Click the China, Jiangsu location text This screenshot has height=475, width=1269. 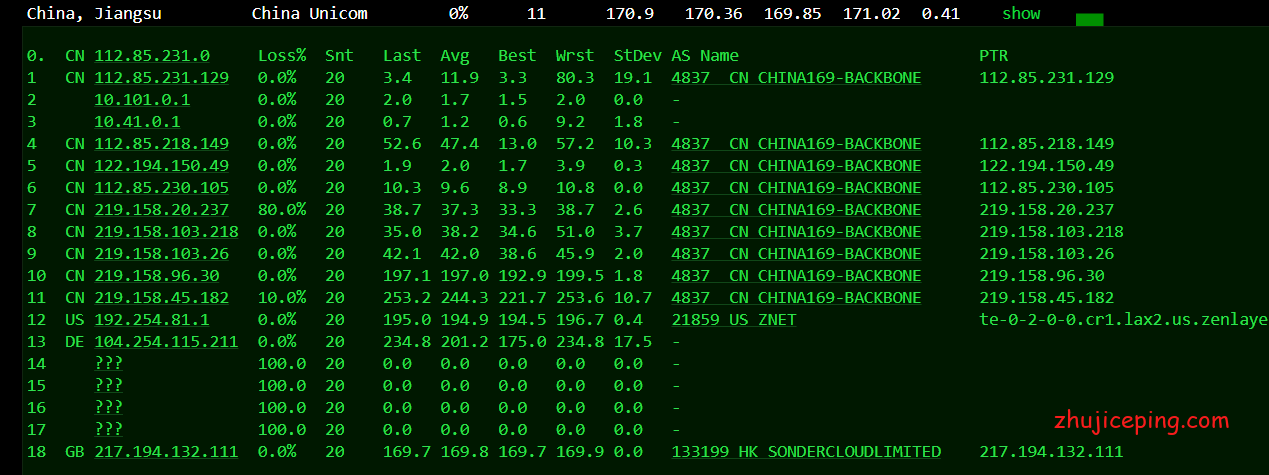[x=94, y=14]
